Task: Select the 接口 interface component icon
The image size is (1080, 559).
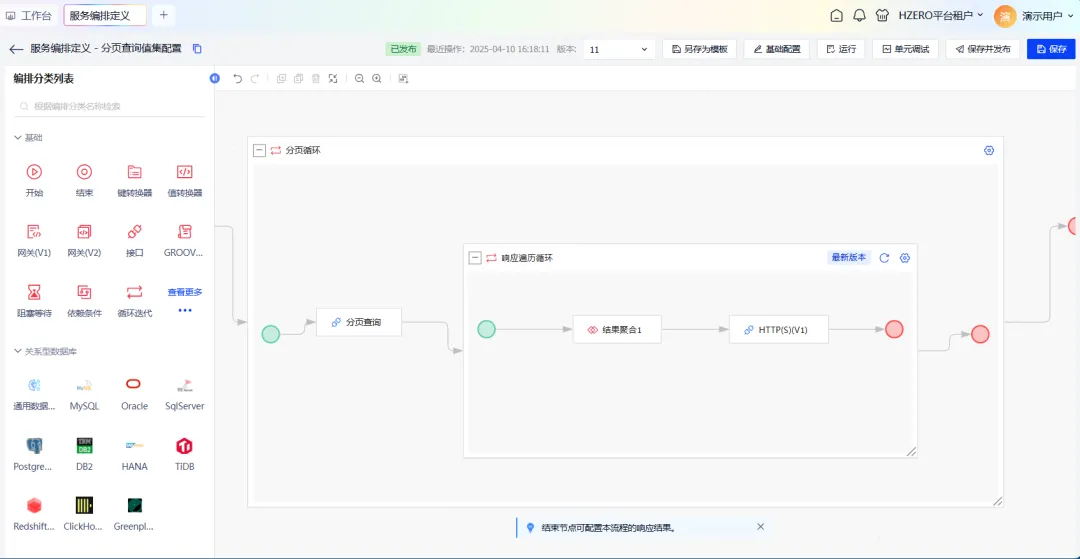Action: [134, 231]
